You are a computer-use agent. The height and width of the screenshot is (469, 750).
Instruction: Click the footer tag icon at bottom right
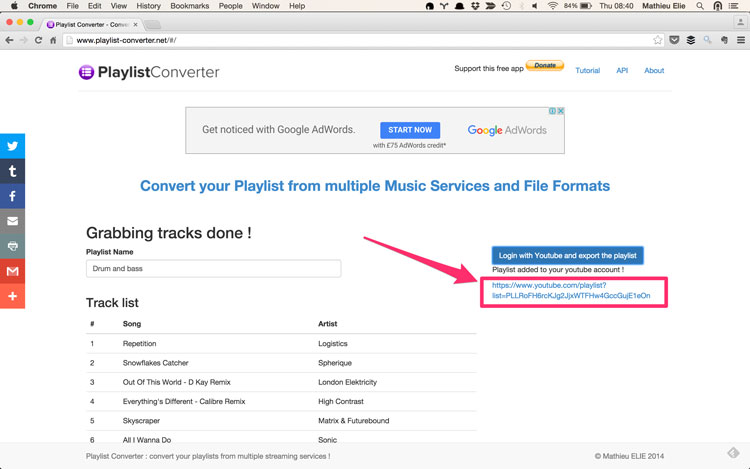click(733, 452)
